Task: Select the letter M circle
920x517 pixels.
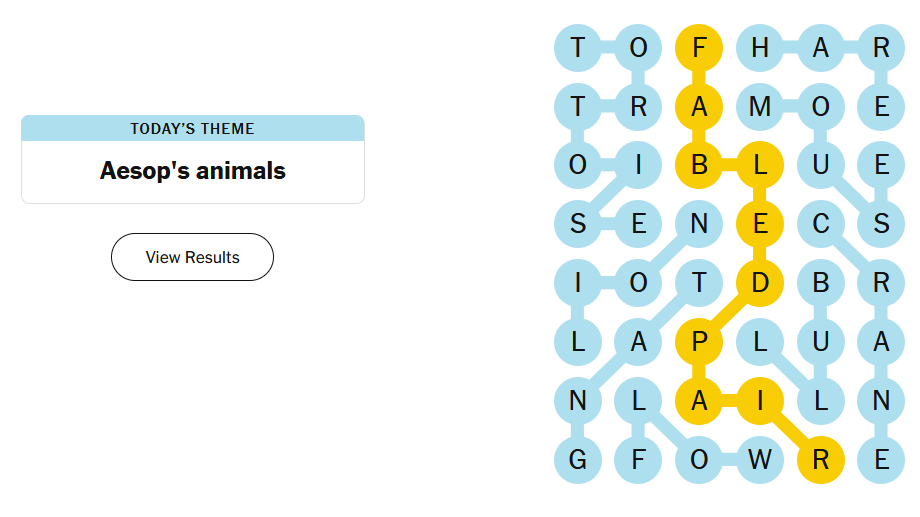Action: (760, 106)
